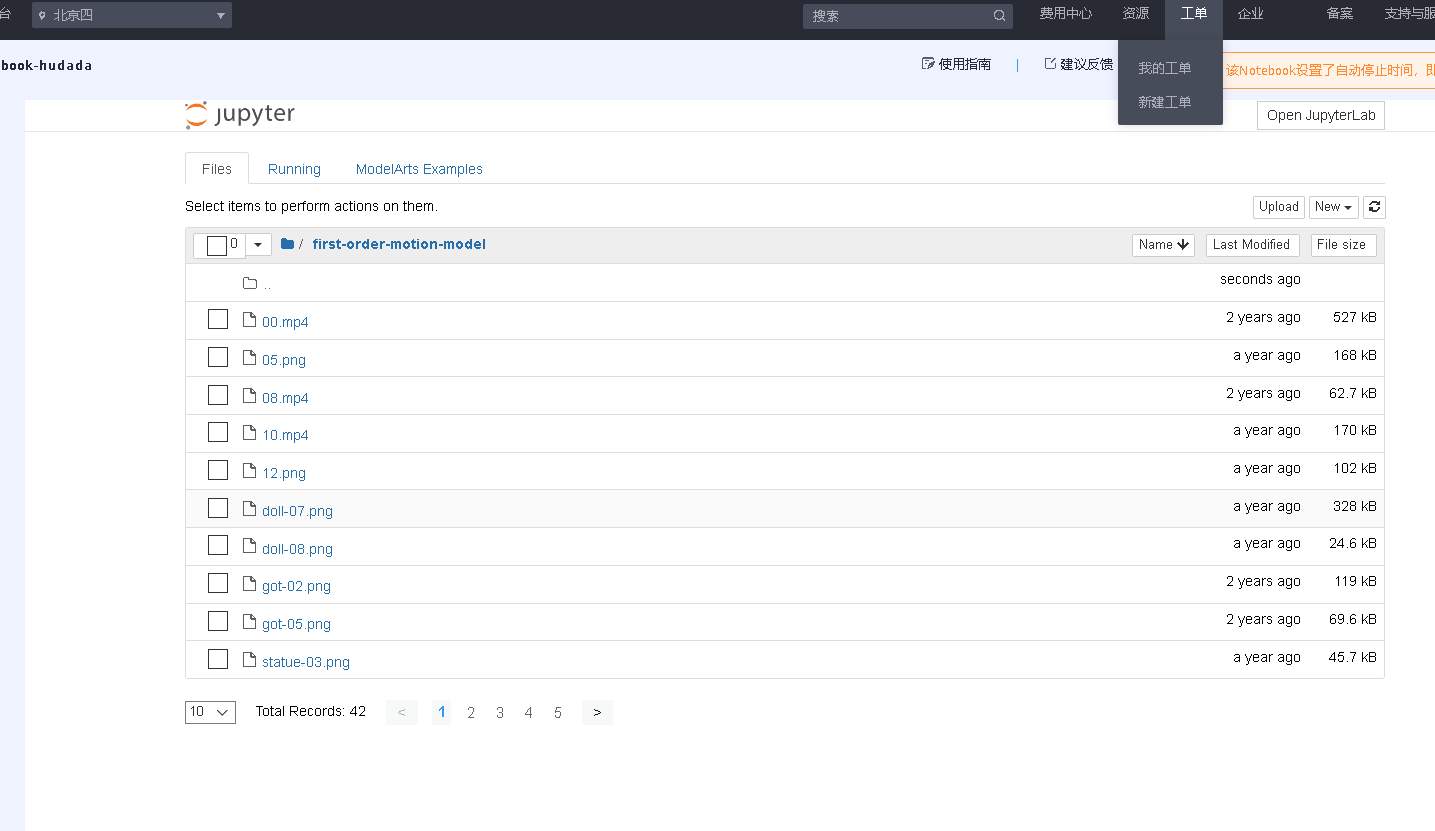1435x831 pixels.
Task: Expand the selection options caret dropdown
Action: pyautogui.click(x=258, y=245)
